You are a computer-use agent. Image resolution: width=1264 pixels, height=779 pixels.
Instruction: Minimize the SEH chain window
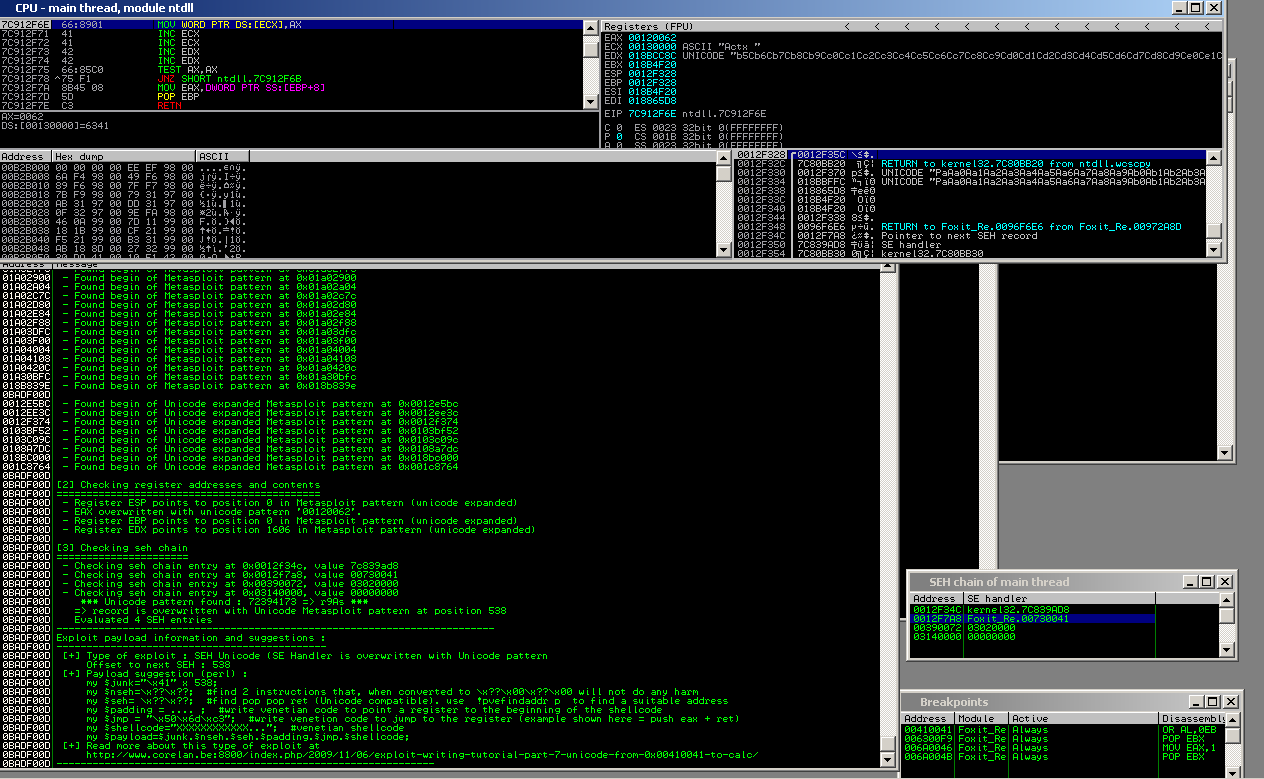[1190, 582]
